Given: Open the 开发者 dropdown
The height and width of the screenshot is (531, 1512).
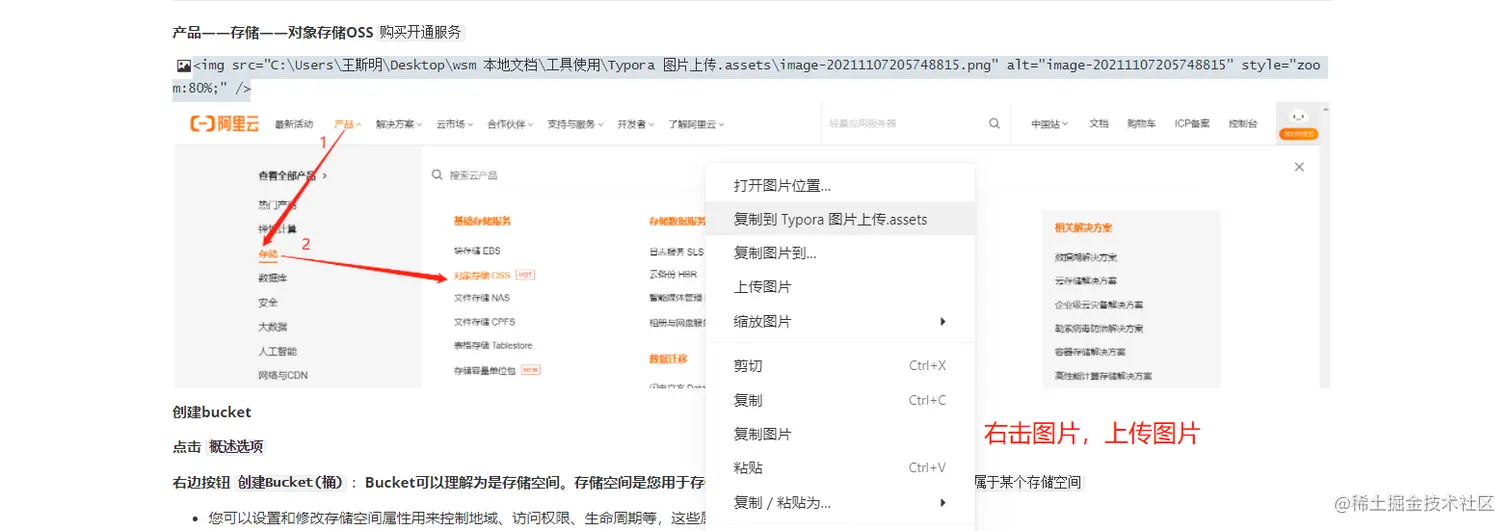Looking at the screenshot, I should pyautogui.click(x=636, y=124).
